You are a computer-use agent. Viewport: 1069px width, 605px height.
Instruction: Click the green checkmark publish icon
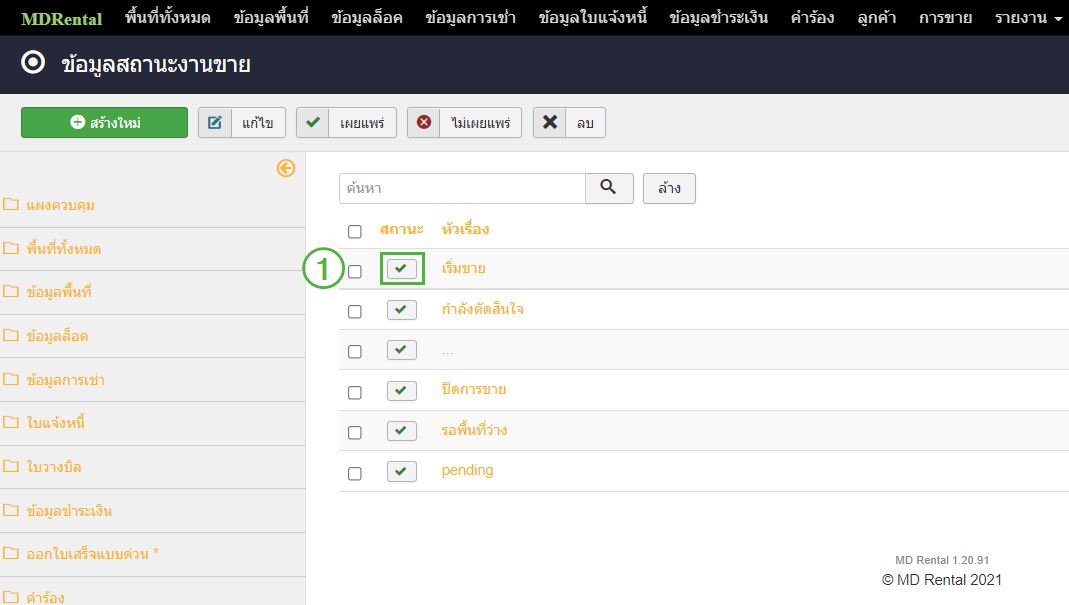pyautogui.click(x=313, y=123)
